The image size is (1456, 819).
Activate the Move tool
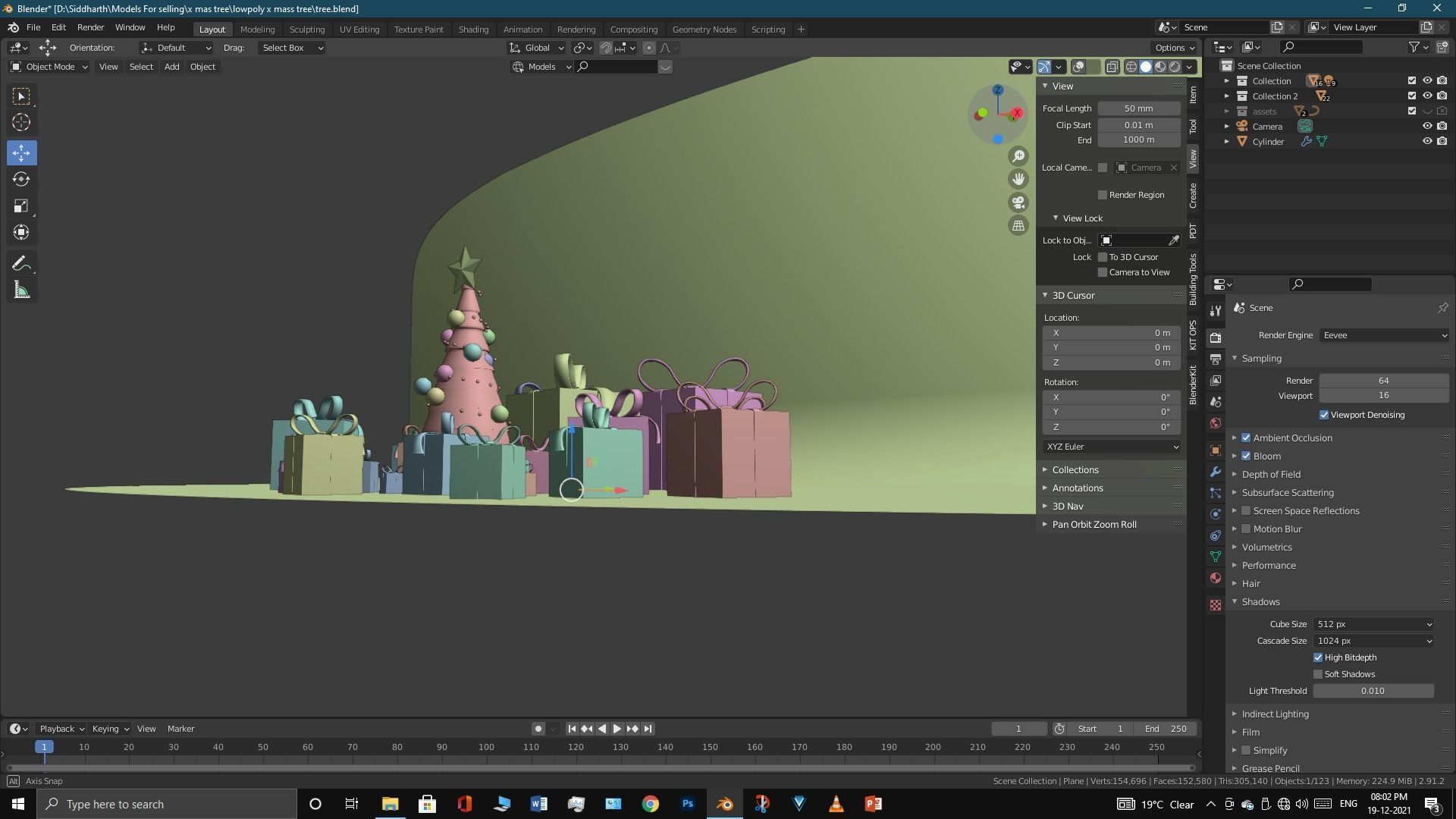21,152
